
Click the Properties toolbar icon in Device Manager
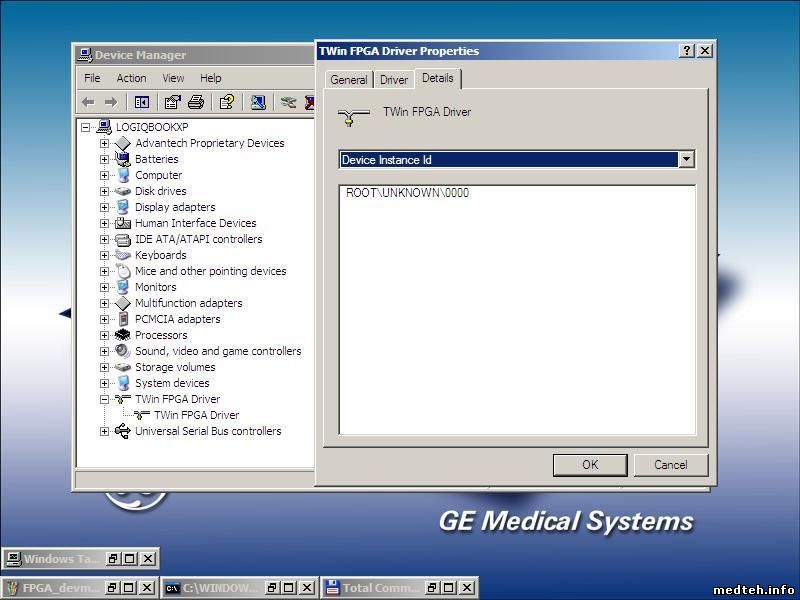pos(172,102)
